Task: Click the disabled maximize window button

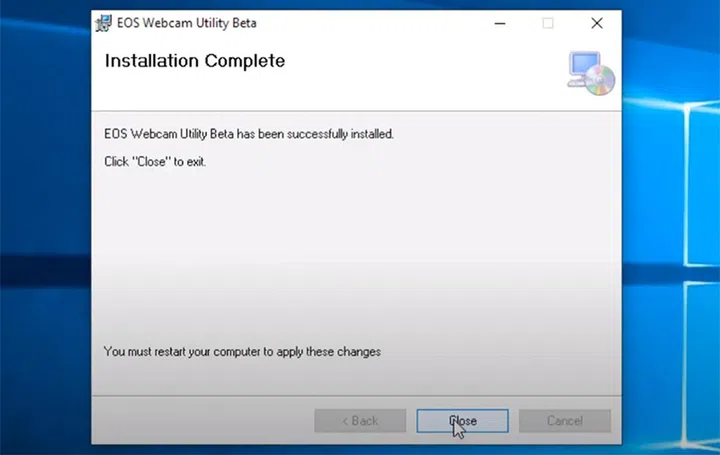Action: 548,23
